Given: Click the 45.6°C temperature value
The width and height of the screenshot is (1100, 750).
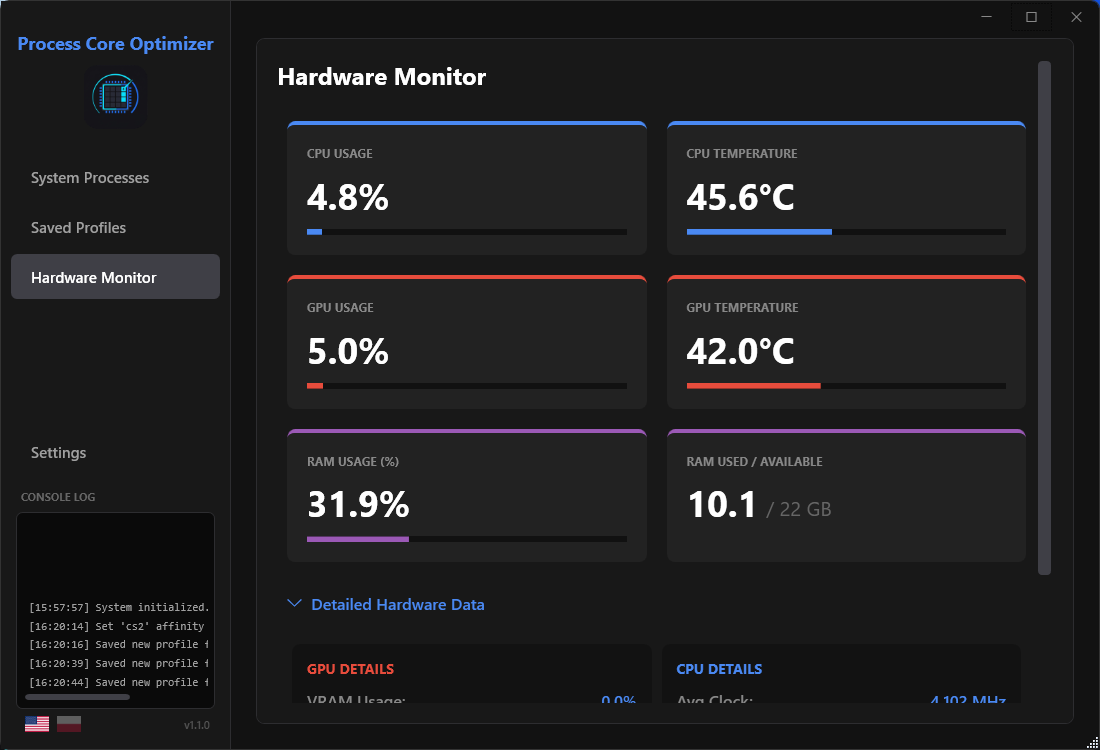Looking at the screenshot, I should pyautogui.click(x=740, y=197).
